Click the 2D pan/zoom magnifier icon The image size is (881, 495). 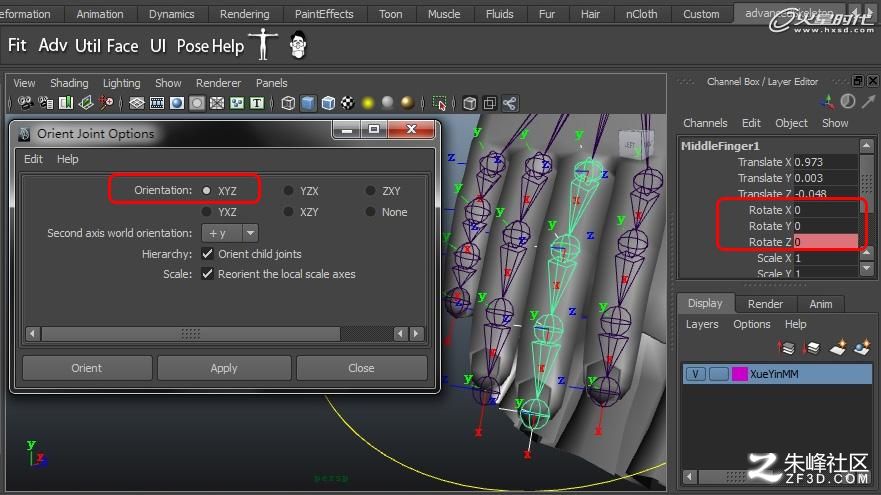pos(106,103)
